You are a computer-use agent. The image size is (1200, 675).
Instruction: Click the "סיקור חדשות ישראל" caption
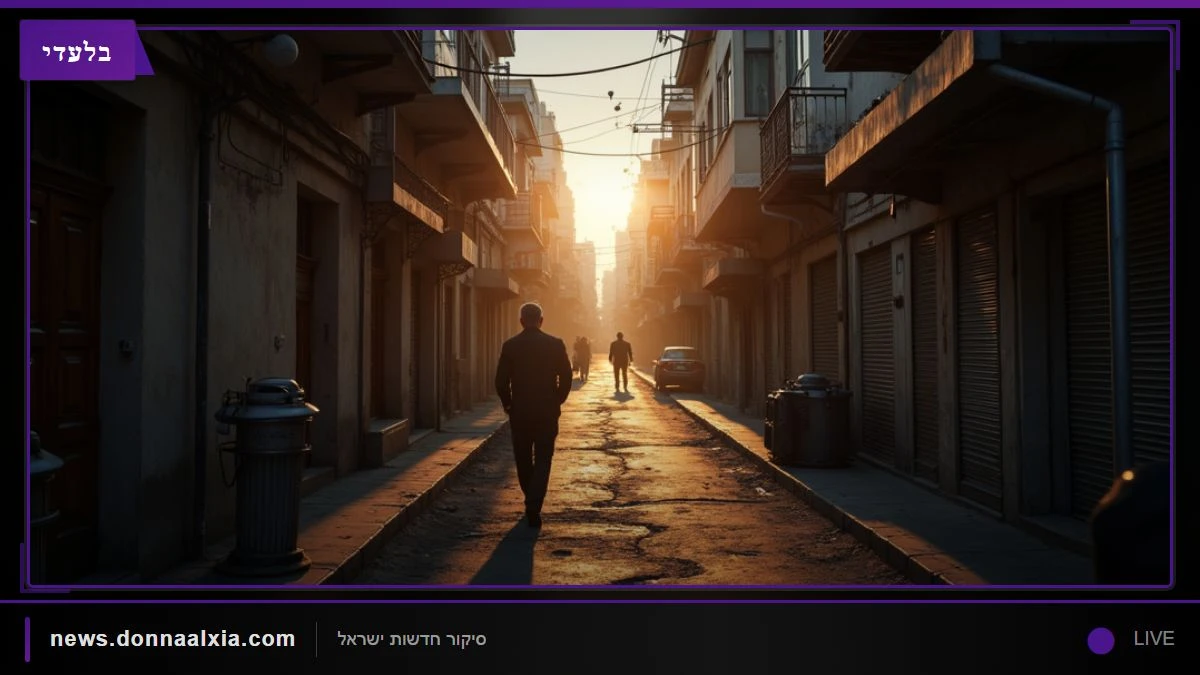click(x=412, y=639)
